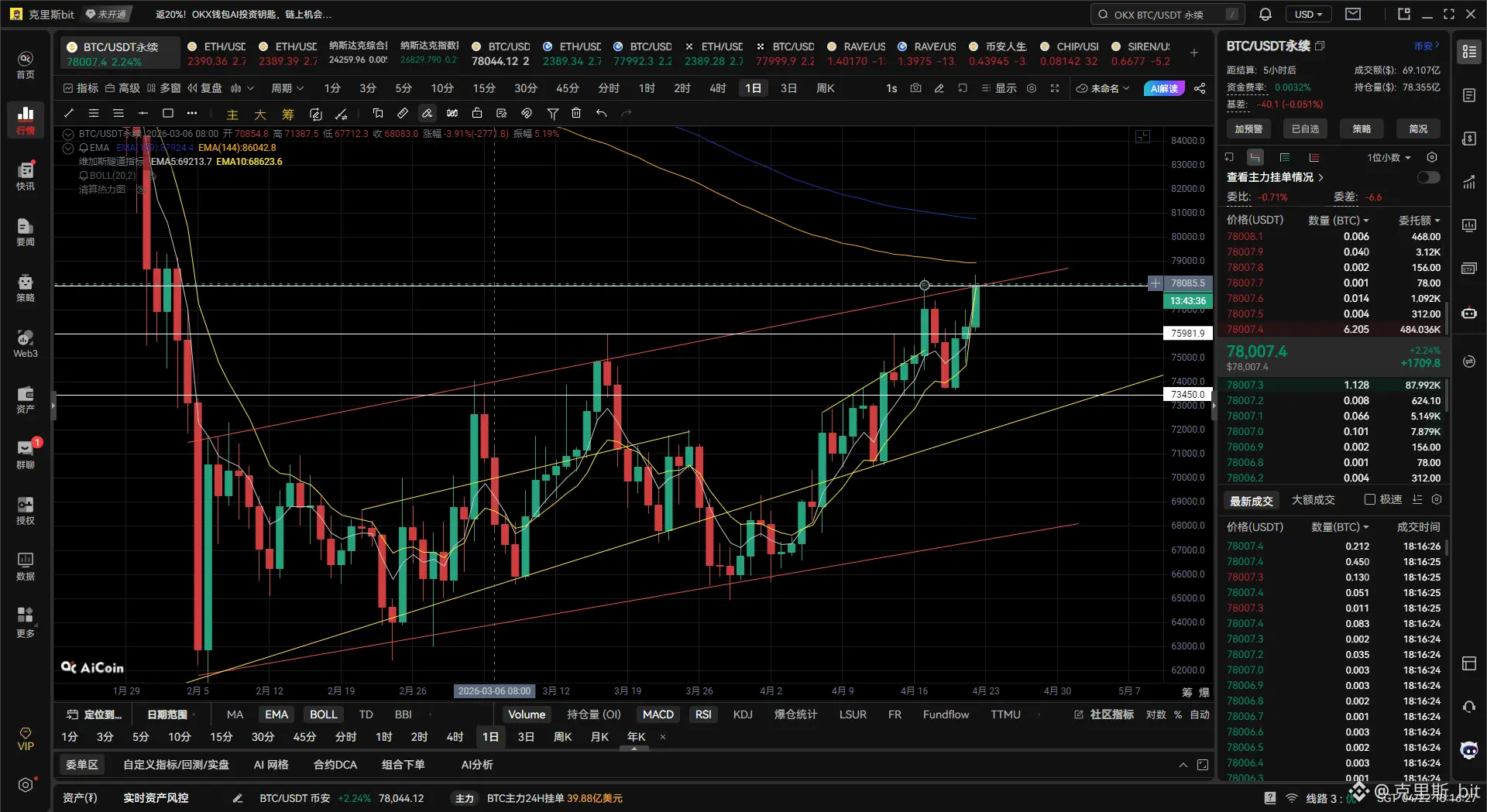Viewport: 1487px width, 812px height.
Task: Click the AI解读 button
Action: point(1164,88)
